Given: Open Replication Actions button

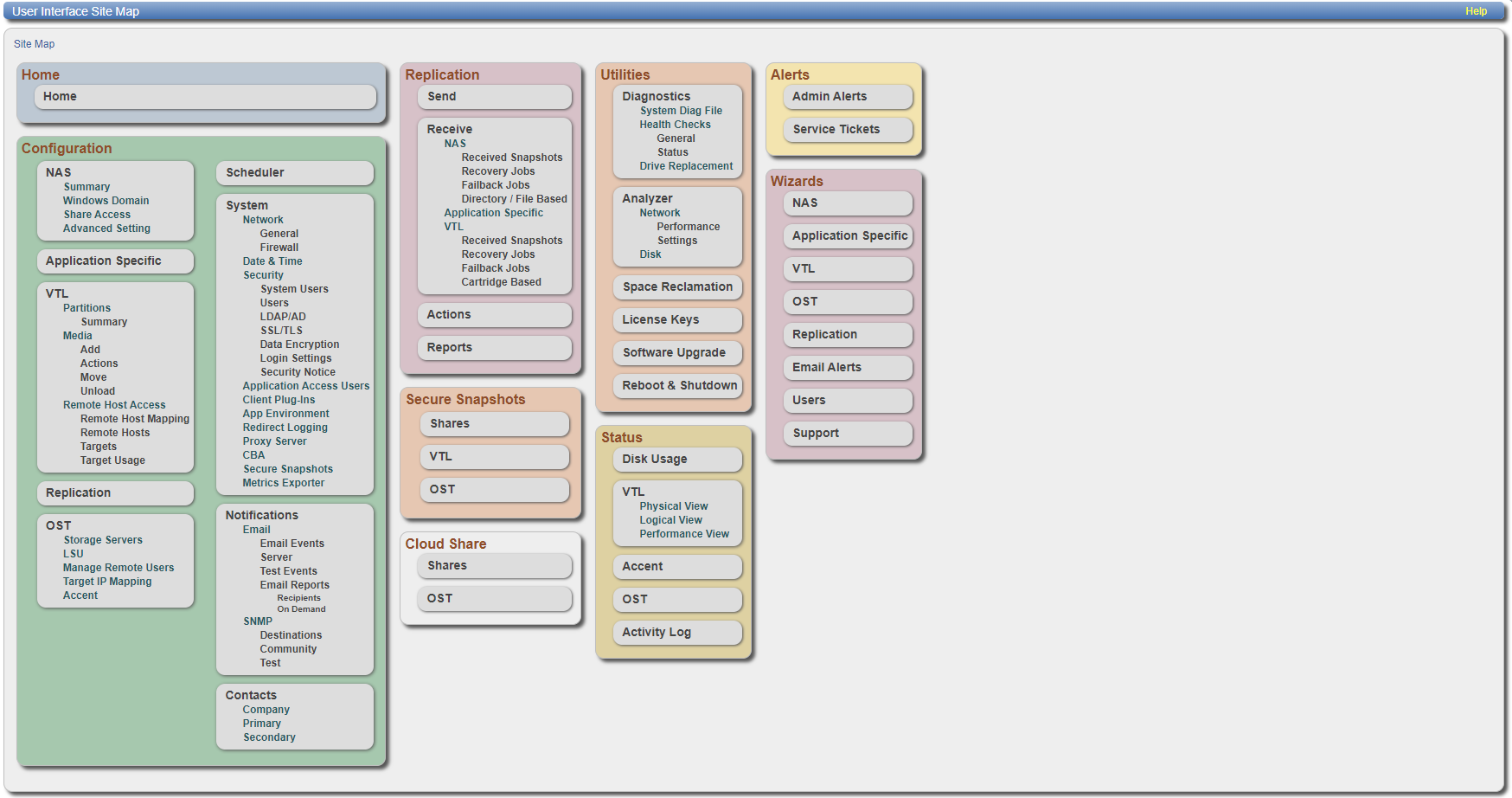Looking at the screenshot, I should click(x=495, y=315).
